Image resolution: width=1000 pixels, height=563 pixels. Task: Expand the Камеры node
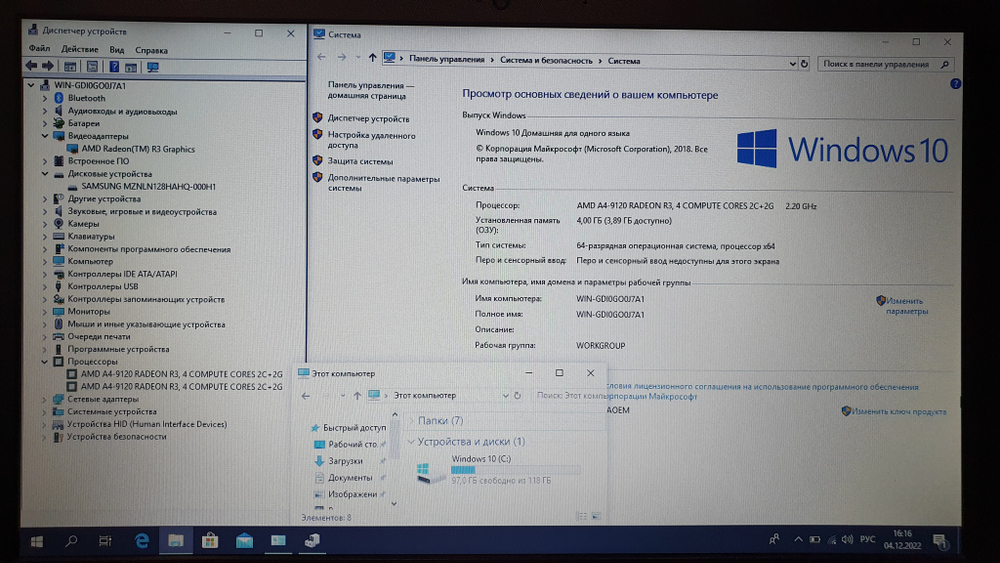tap(45, 224)
